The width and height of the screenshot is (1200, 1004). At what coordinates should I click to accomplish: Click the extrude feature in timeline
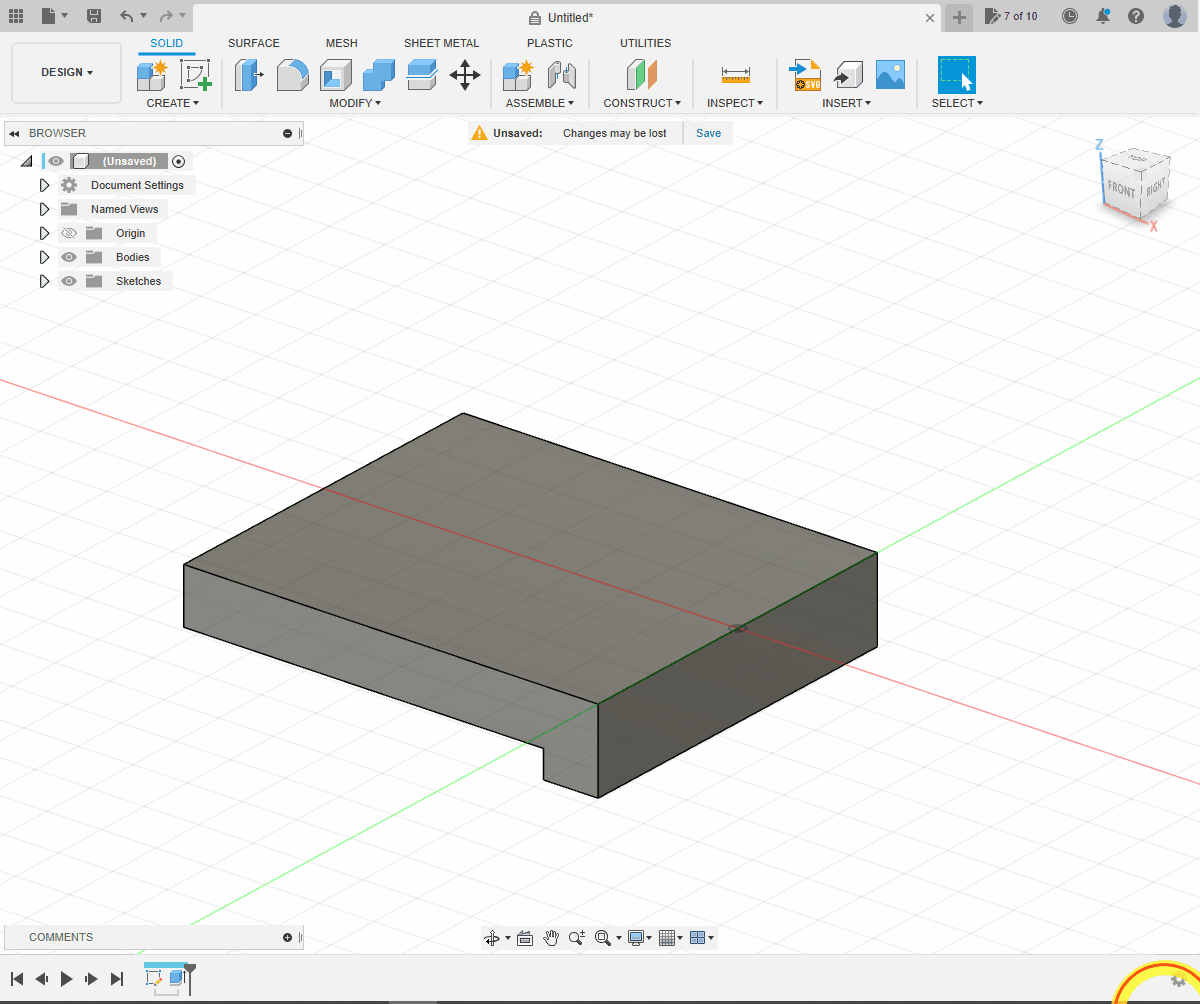[177, 978]
